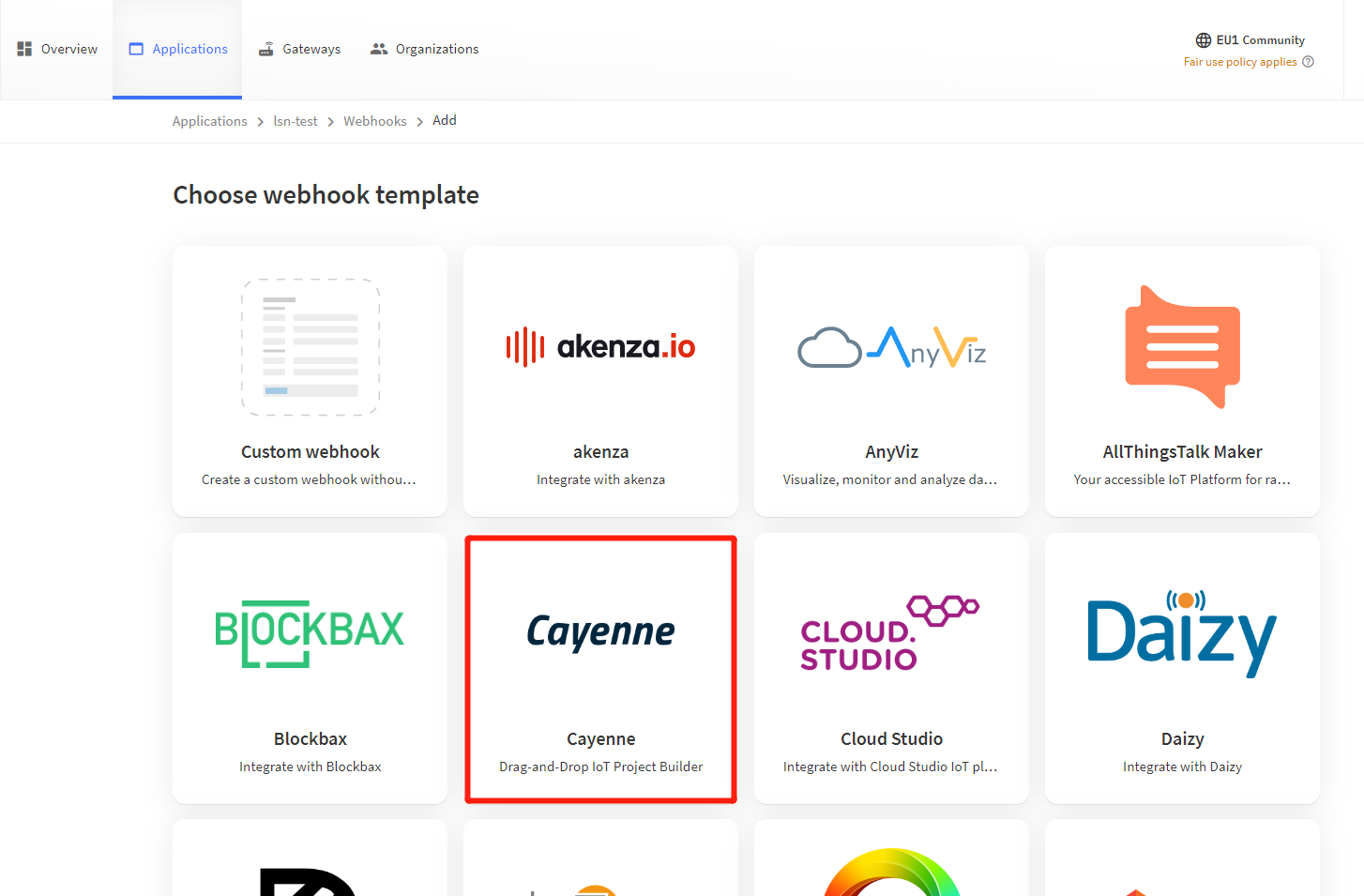Choose the Custom webhook card title

pos(311,452)
